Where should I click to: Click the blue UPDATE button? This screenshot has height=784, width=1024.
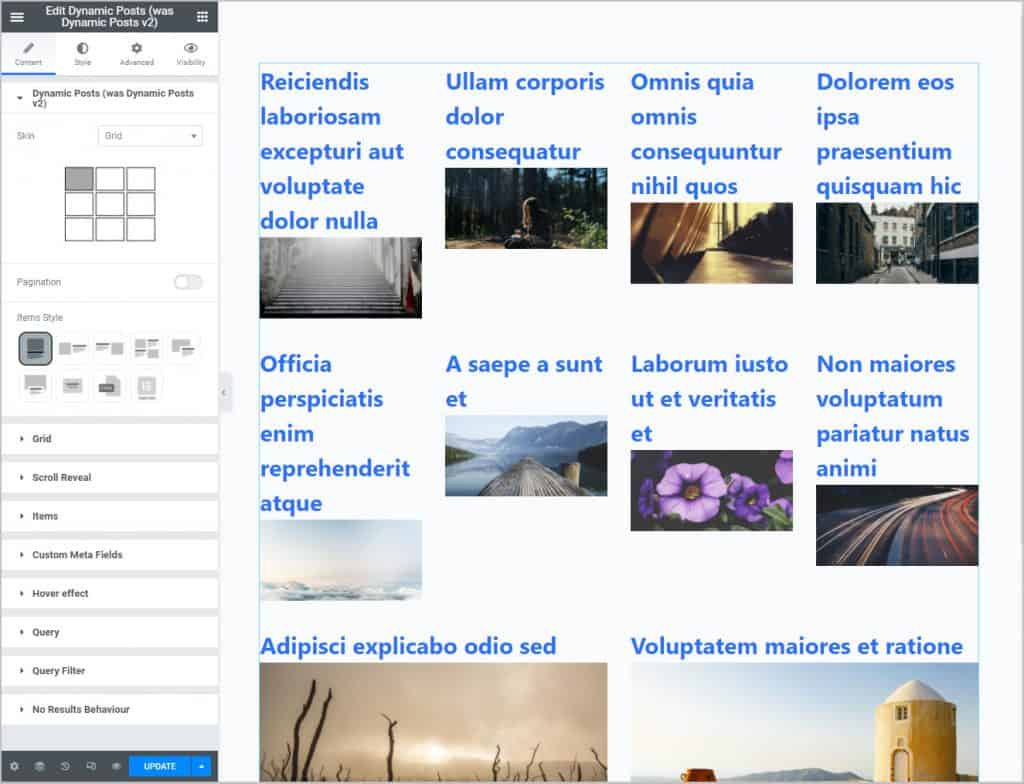click(x=160, y=767)
